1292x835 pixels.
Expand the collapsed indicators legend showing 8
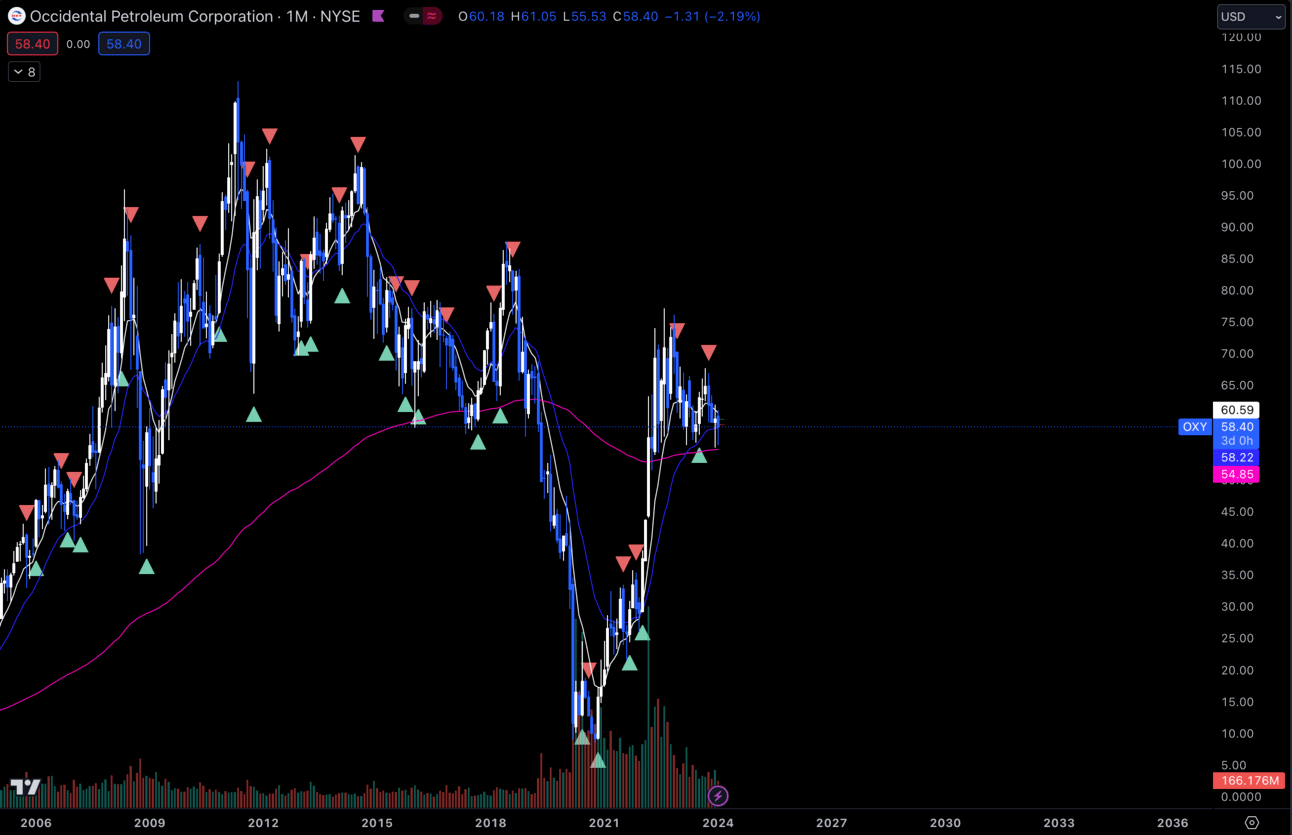24,72
